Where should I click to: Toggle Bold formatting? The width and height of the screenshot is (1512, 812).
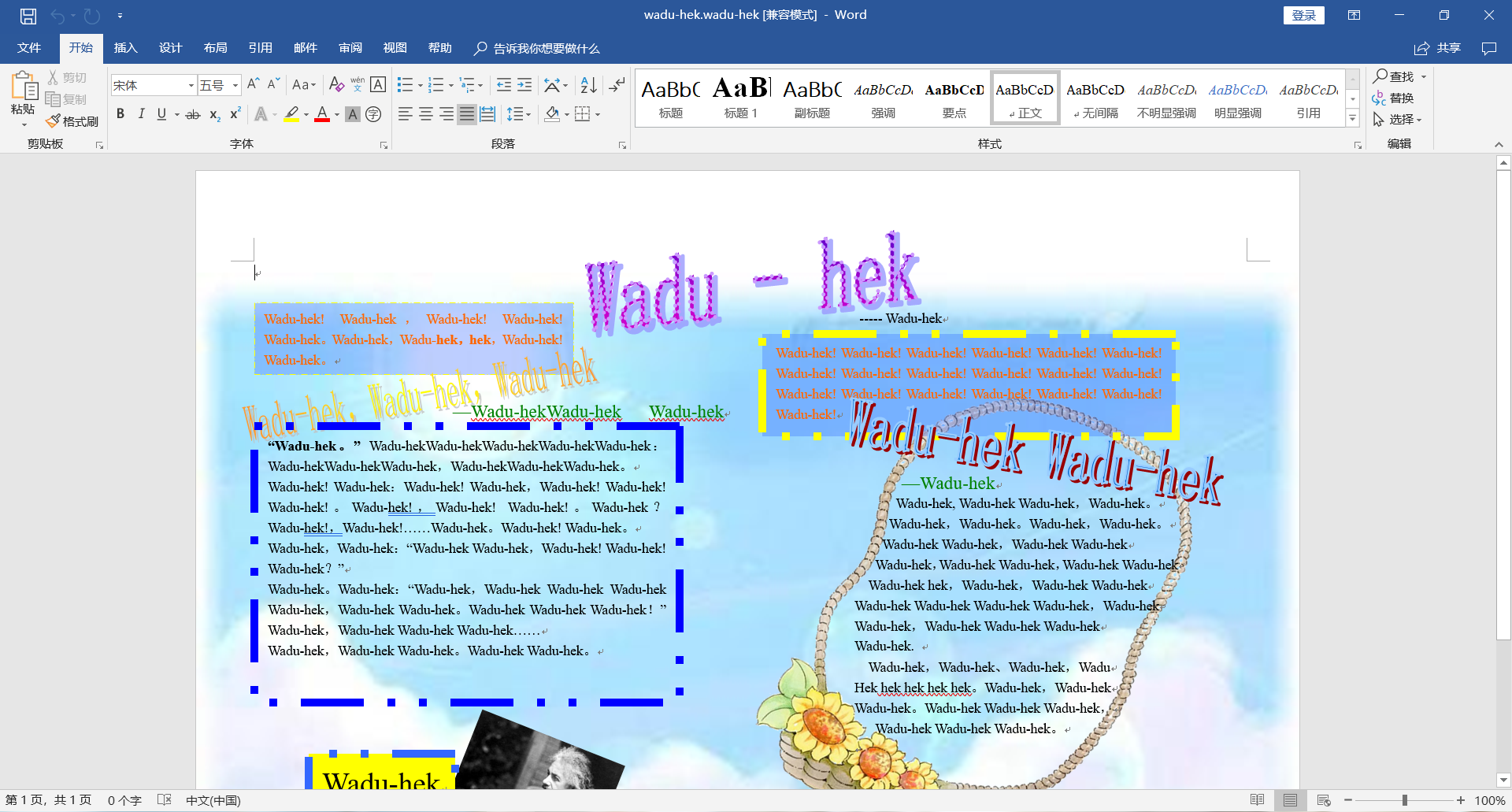pyautogui.click(x=120, y=114)
